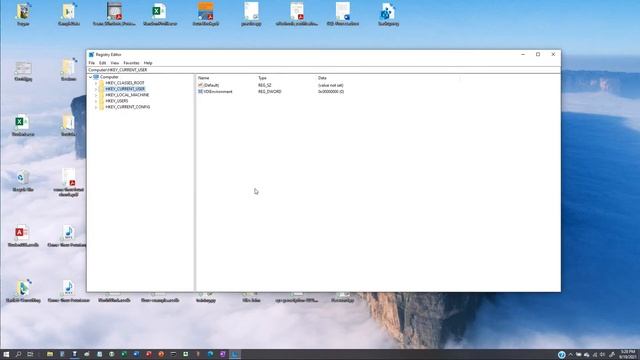Viewport: 640px width, 360px height.
Task: Collapse the Computer root node
Action: [91, 77]
